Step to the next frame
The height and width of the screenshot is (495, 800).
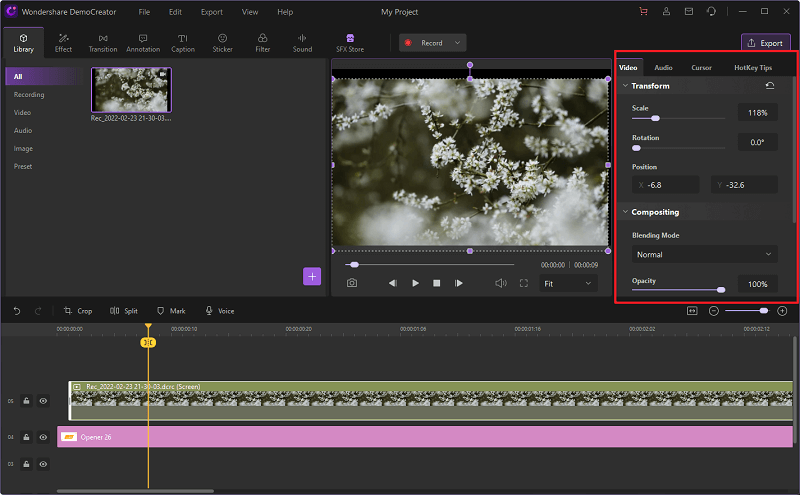click(x=459, y=283)
